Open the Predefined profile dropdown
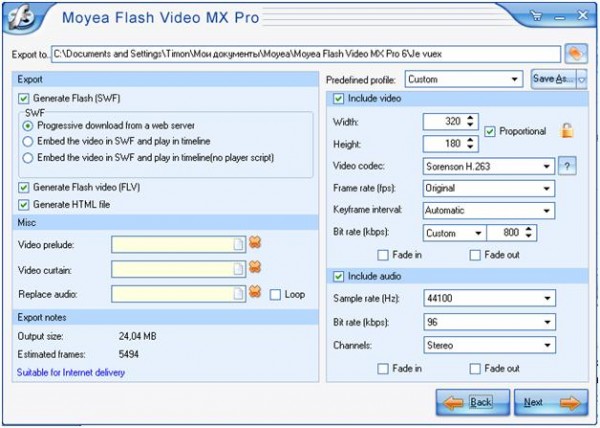 [463, 79]
